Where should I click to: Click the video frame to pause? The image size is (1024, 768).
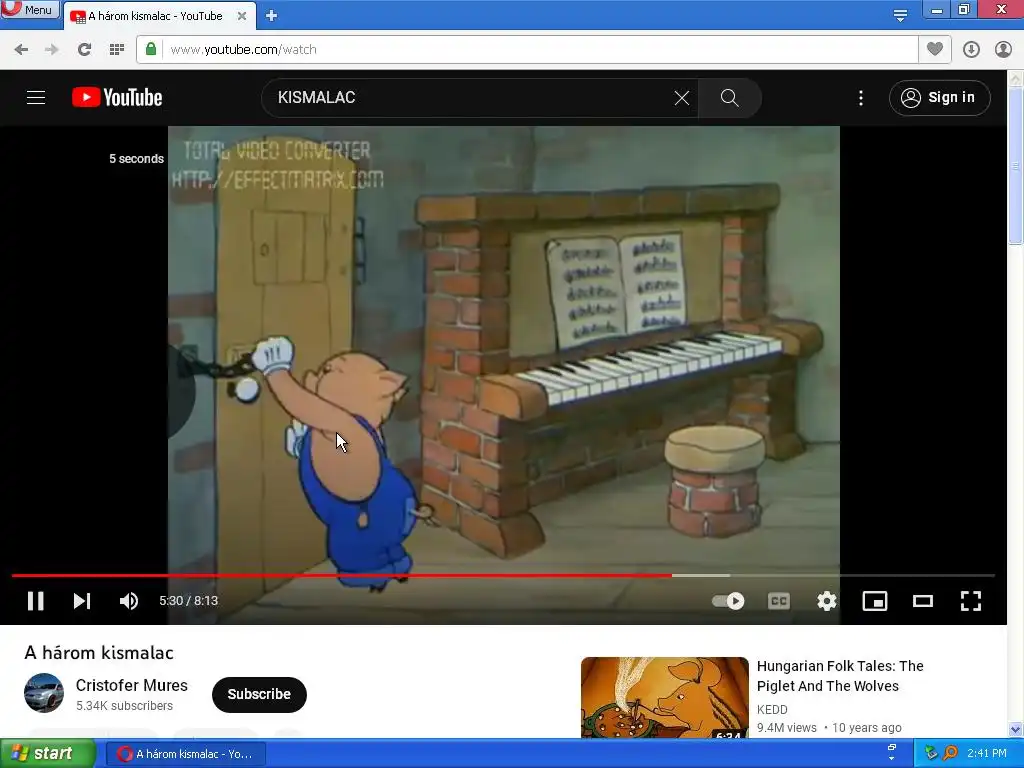point(503,349)
